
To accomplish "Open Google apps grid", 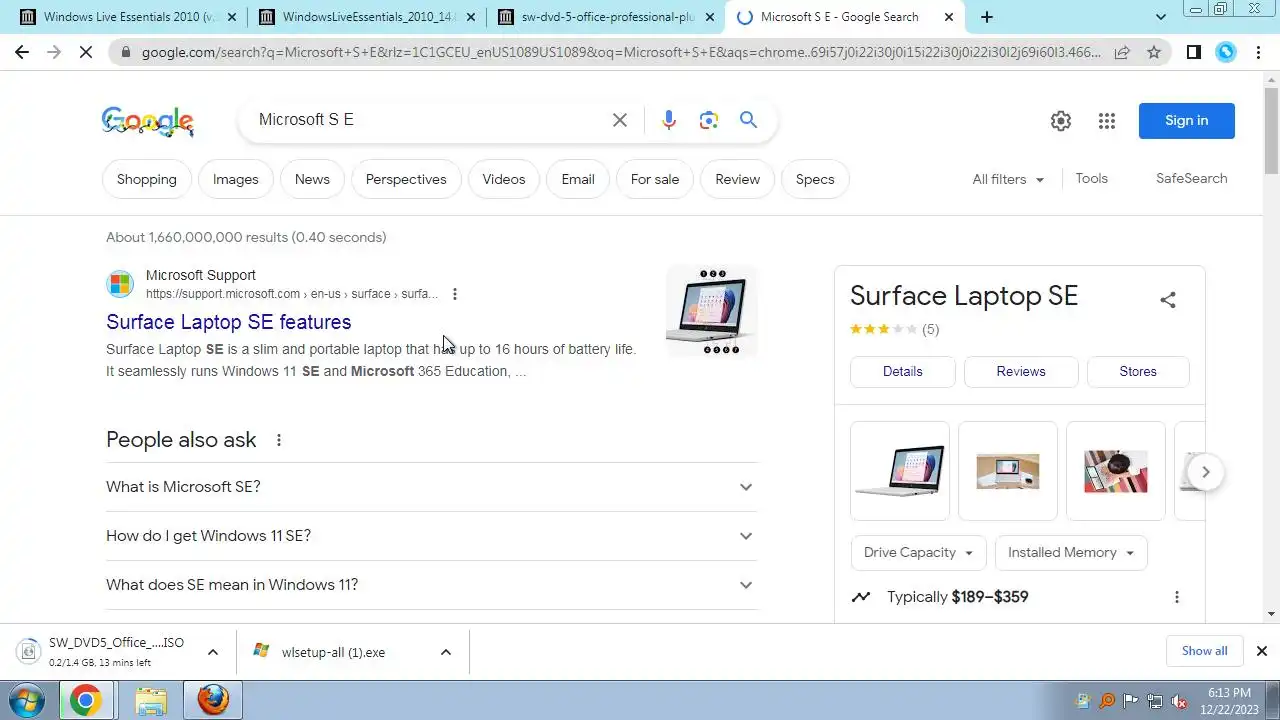I will 1107,121.
